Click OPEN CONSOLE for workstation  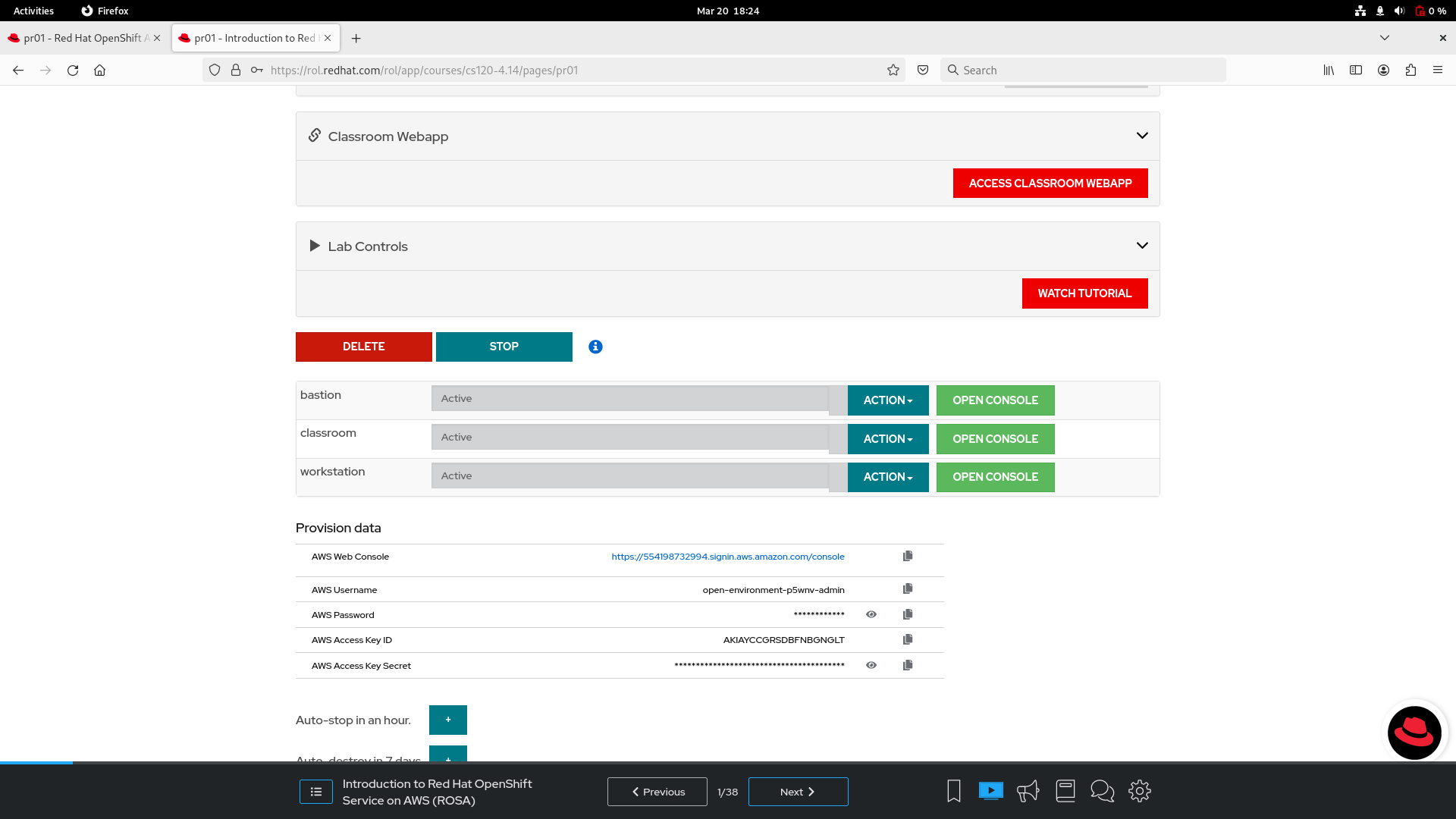[x=995, y=477]
